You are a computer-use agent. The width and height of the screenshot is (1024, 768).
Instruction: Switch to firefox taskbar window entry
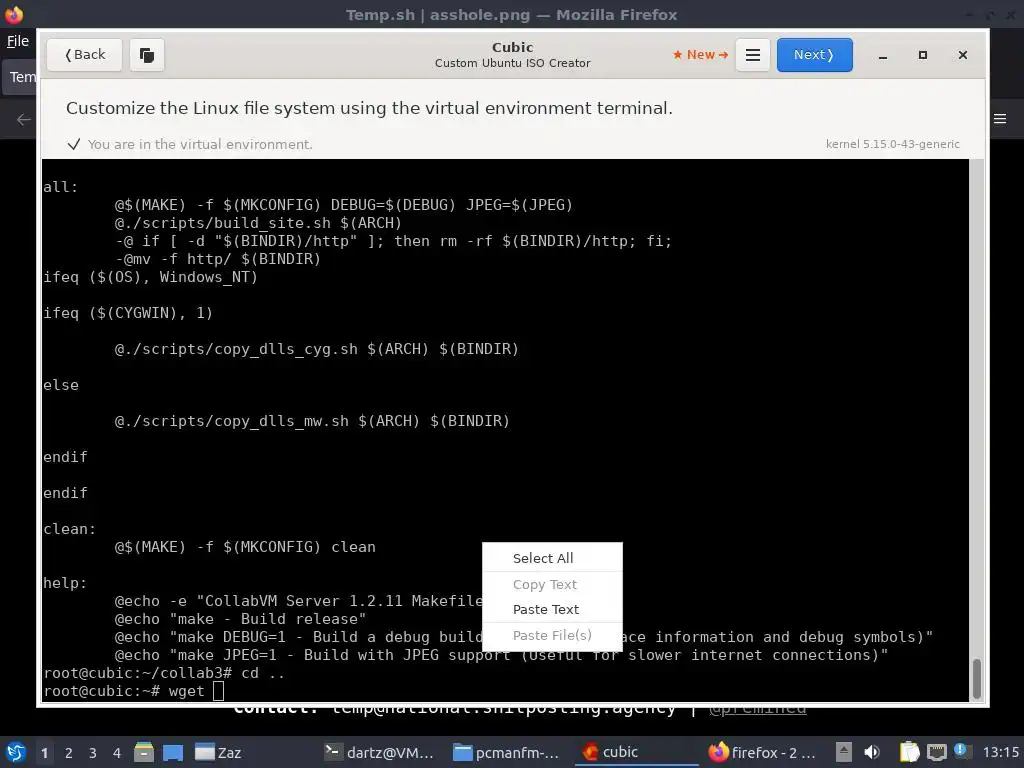[x=763, y=752]
